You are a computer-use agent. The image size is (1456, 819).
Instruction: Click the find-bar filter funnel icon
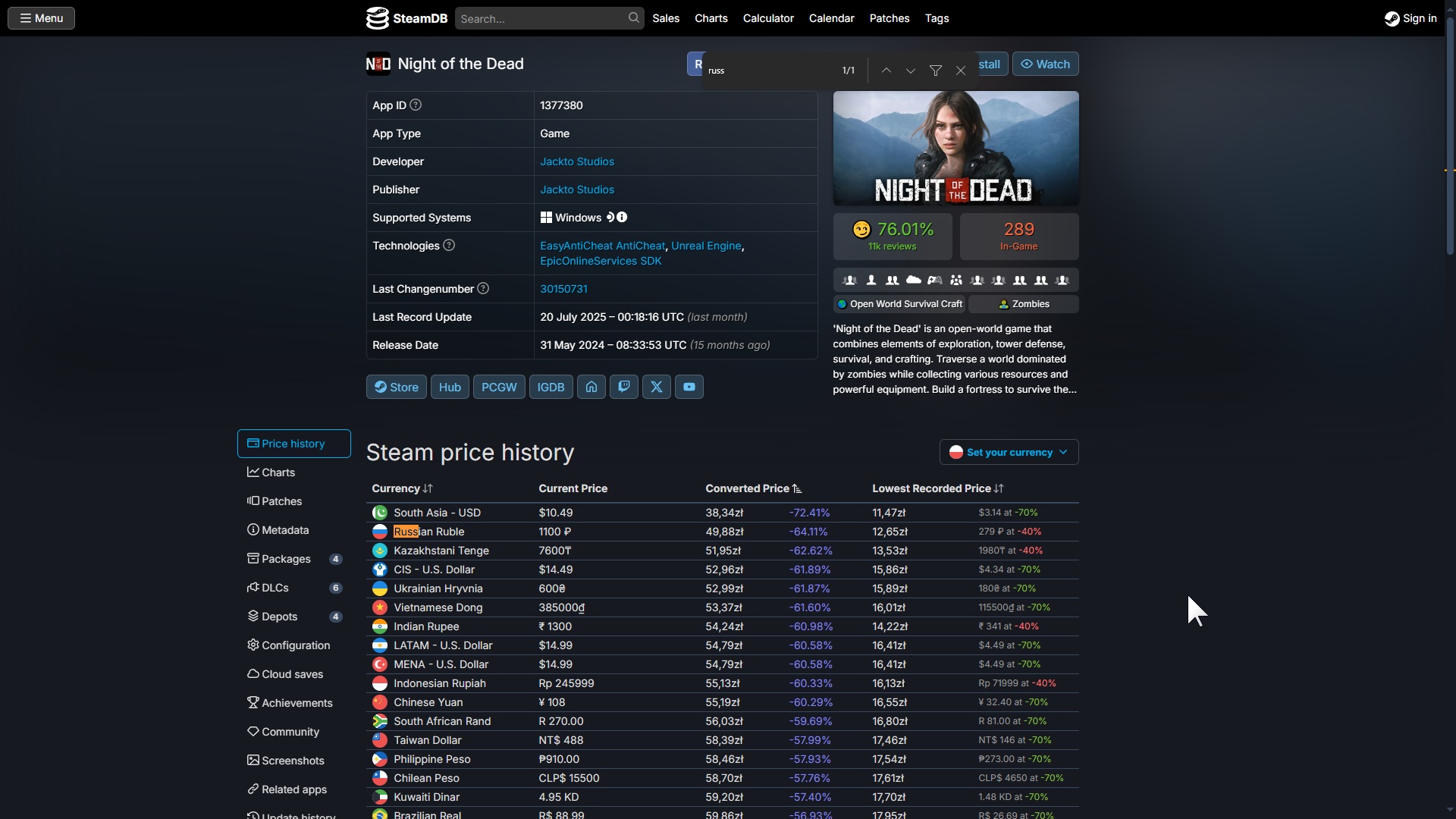click(x=936, y=71)
